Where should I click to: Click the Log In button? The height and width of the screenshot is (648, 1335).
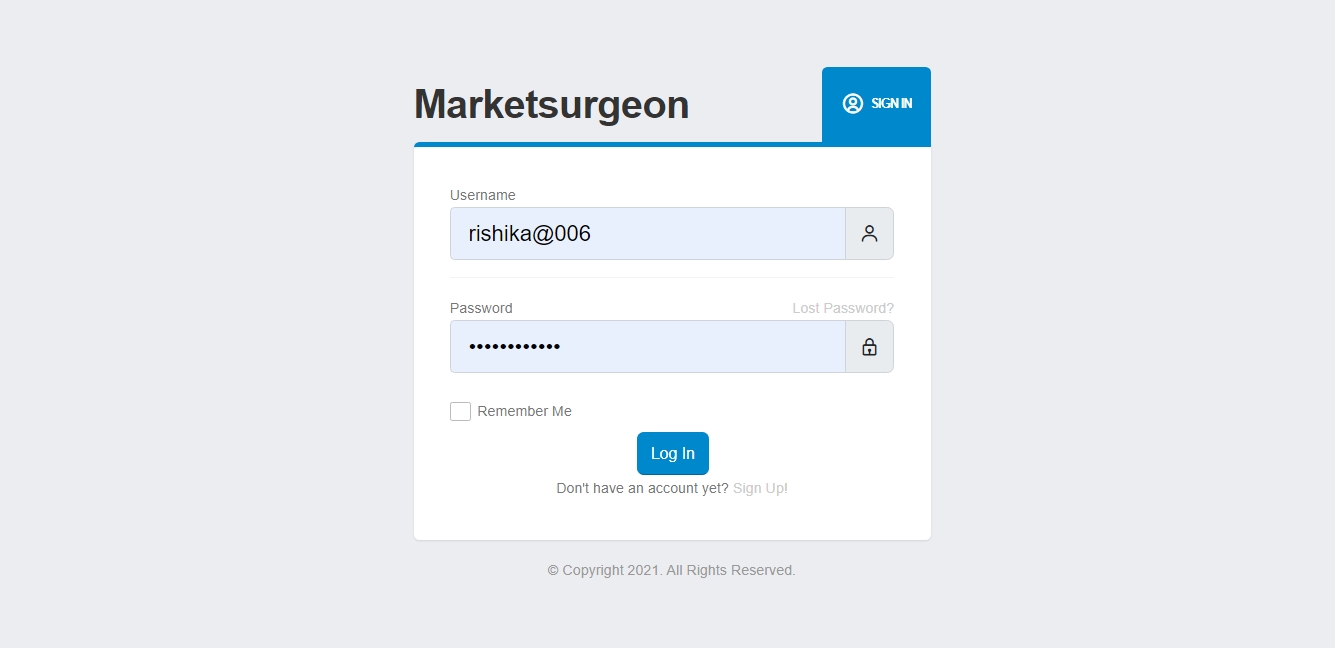coord(673,453)
